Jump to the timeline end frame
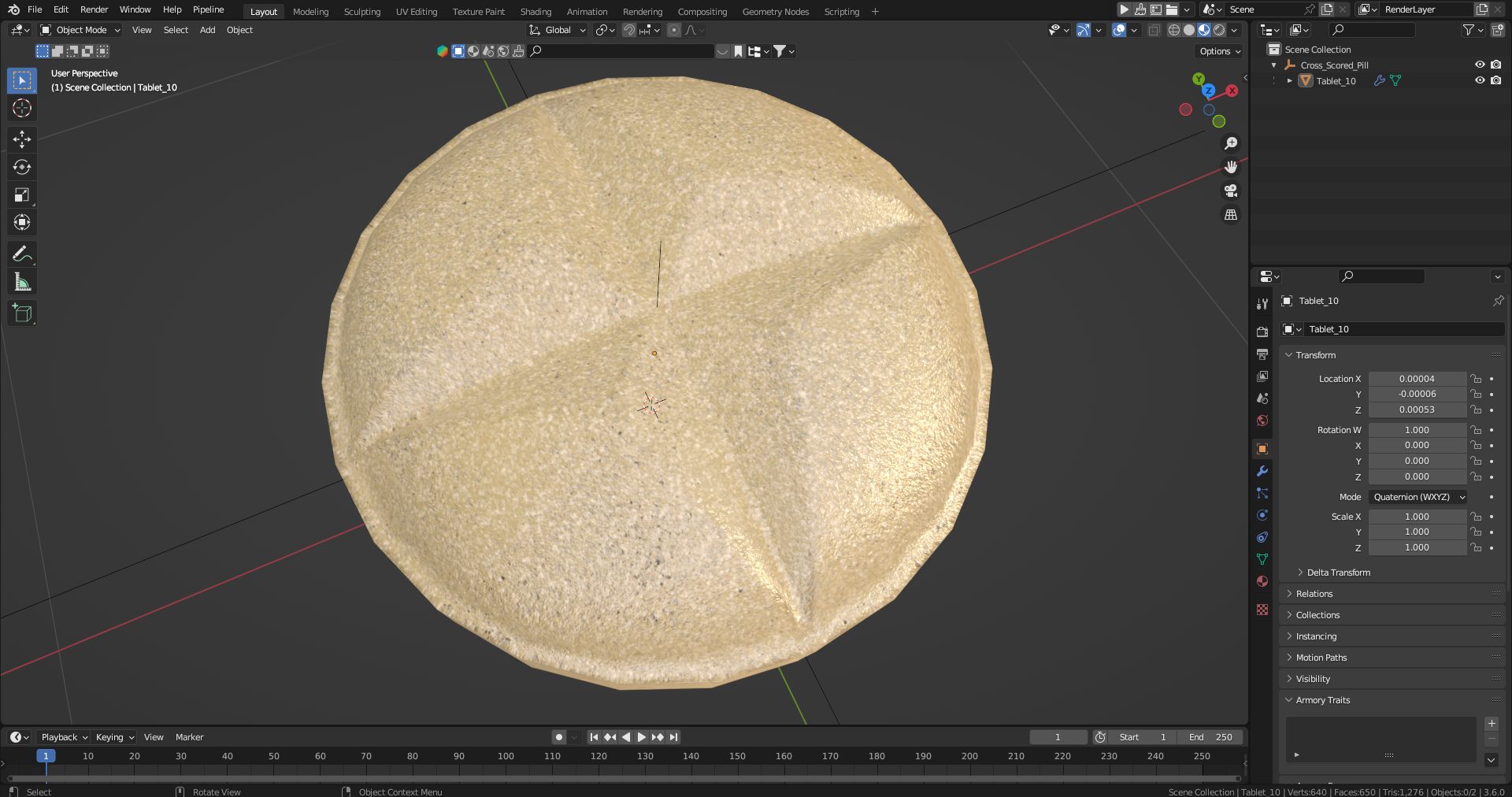1512x797 pixels. 673,737
